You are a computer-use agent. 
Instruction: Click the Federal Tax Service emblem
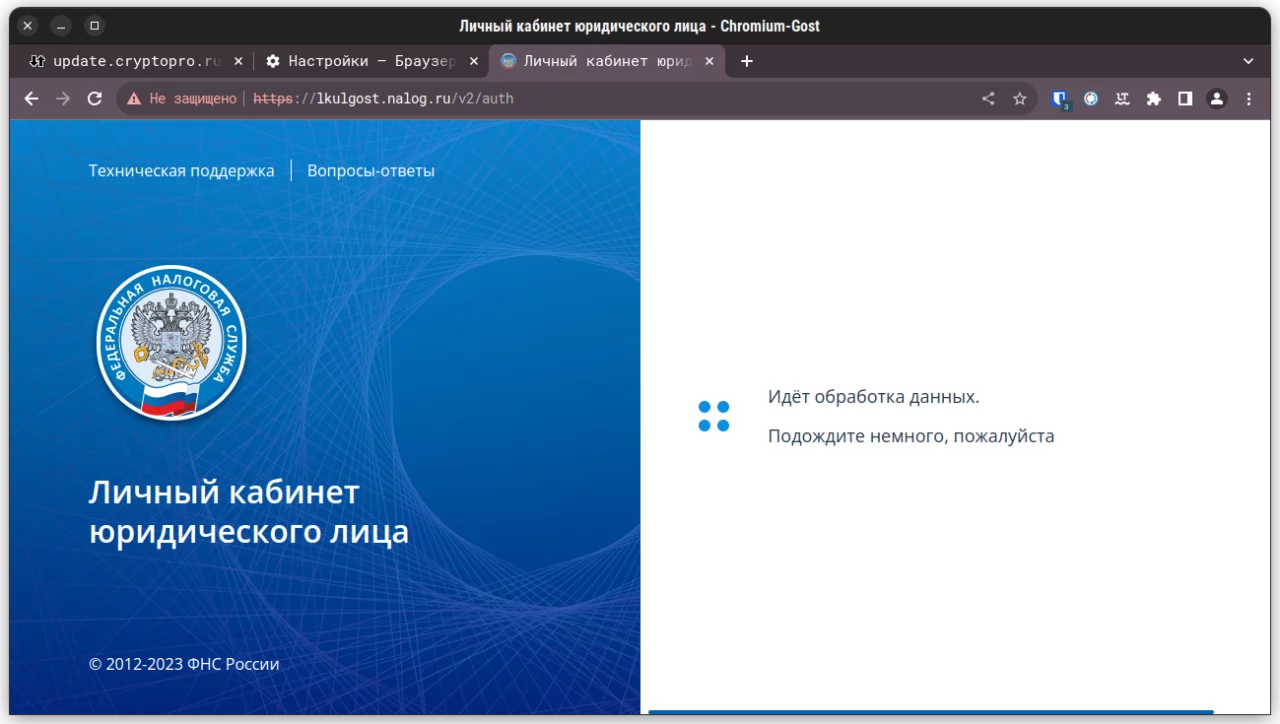[172, 343]
